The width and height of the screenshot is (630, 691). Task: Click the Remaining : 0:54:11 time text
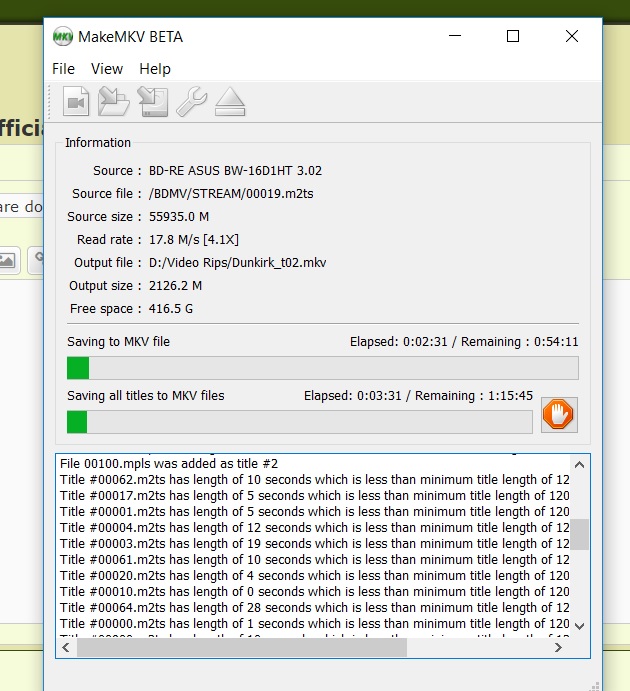(519, 342)
